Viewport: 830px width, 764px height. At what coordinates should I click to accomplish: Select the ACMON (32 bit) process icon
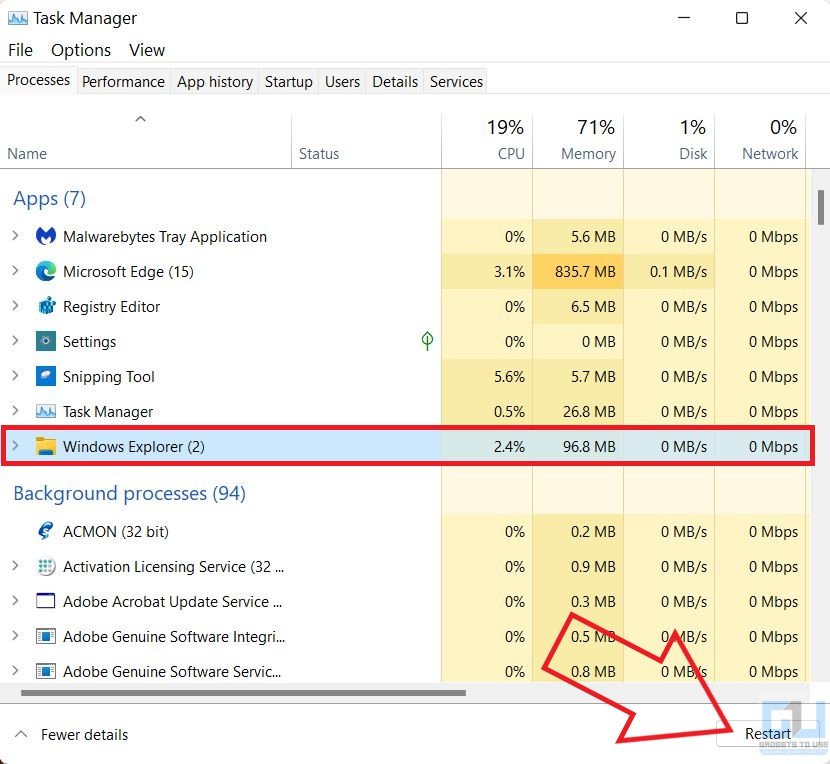[45, 532]
